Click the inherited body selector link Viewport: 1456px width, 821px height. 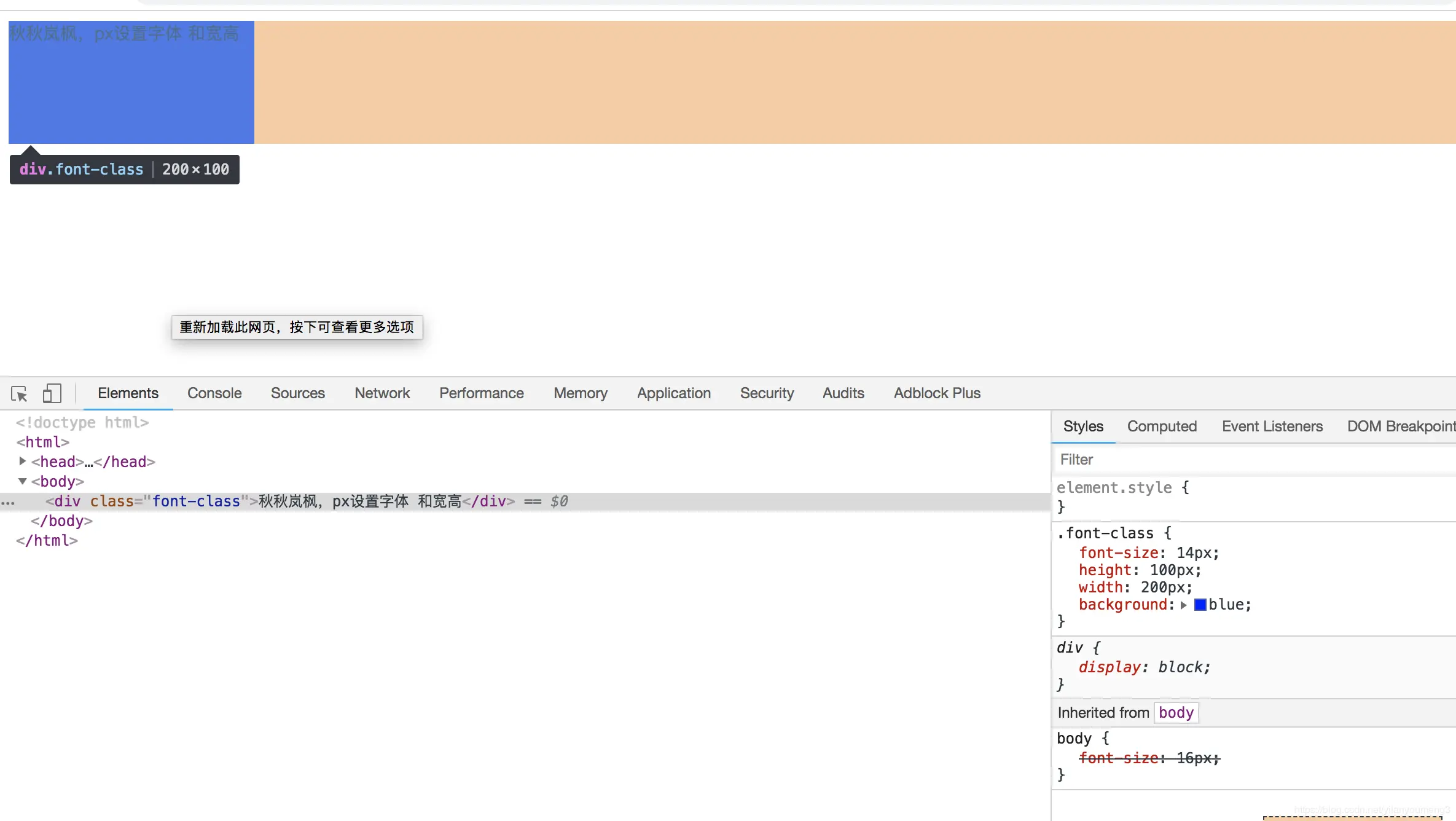coord(1176,713)
